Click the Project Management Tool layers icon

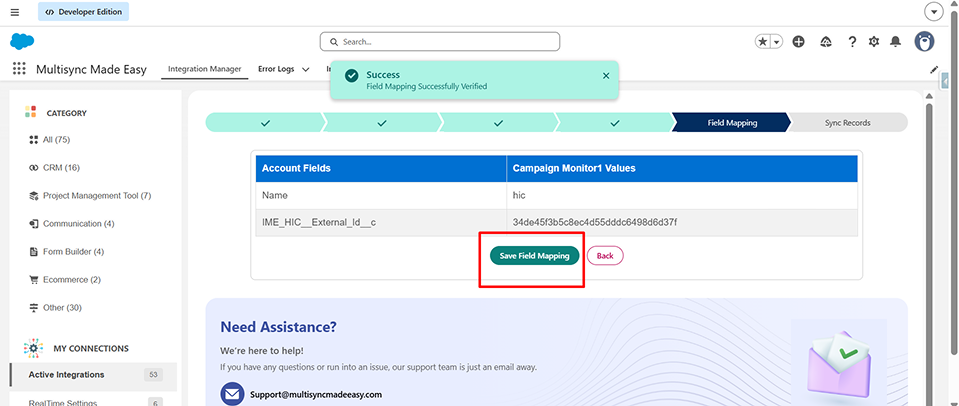(34, 196)
